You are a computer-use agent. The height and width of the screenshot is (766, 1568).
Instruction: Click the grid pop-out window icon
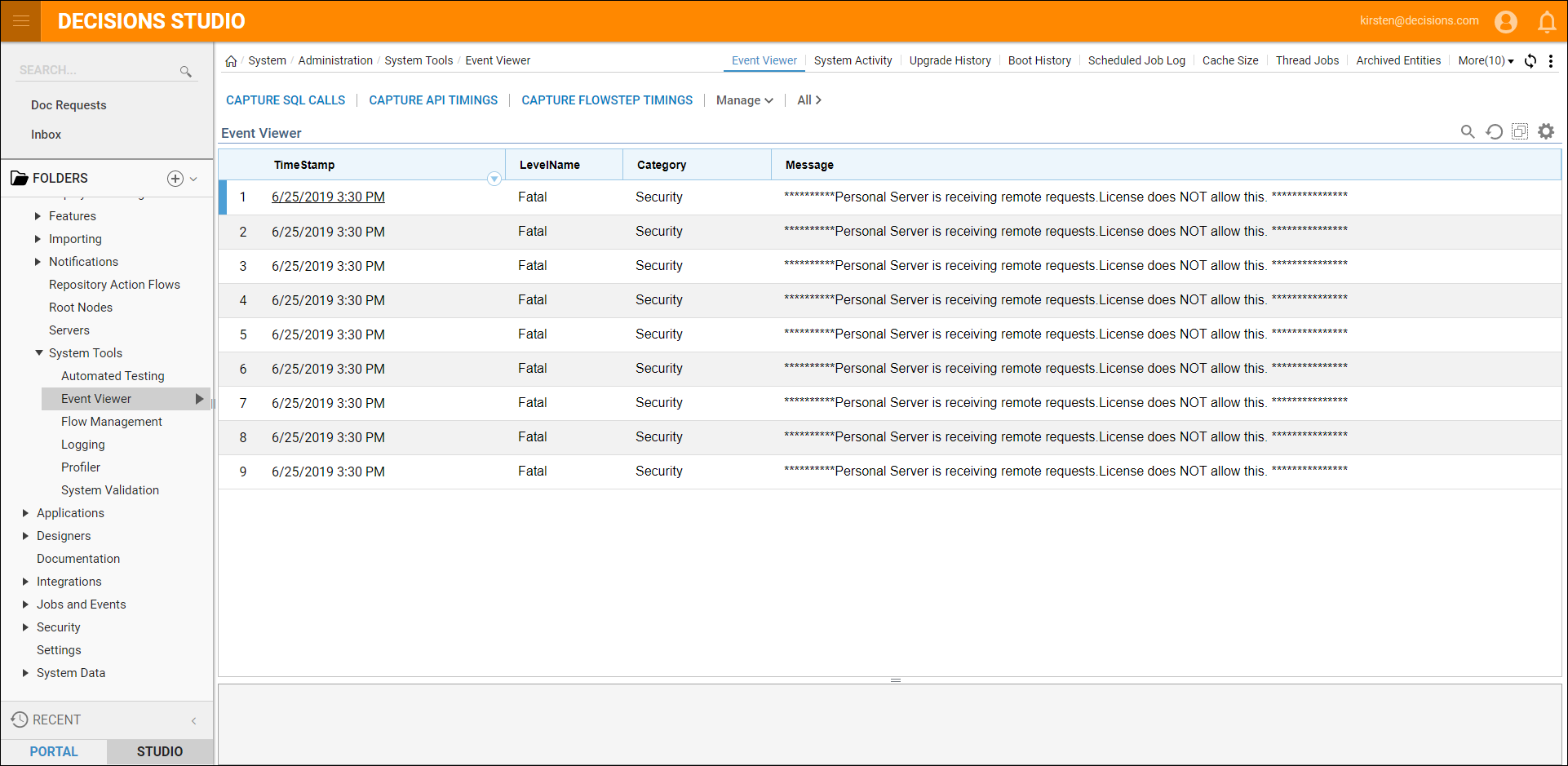click(1520, 131)
